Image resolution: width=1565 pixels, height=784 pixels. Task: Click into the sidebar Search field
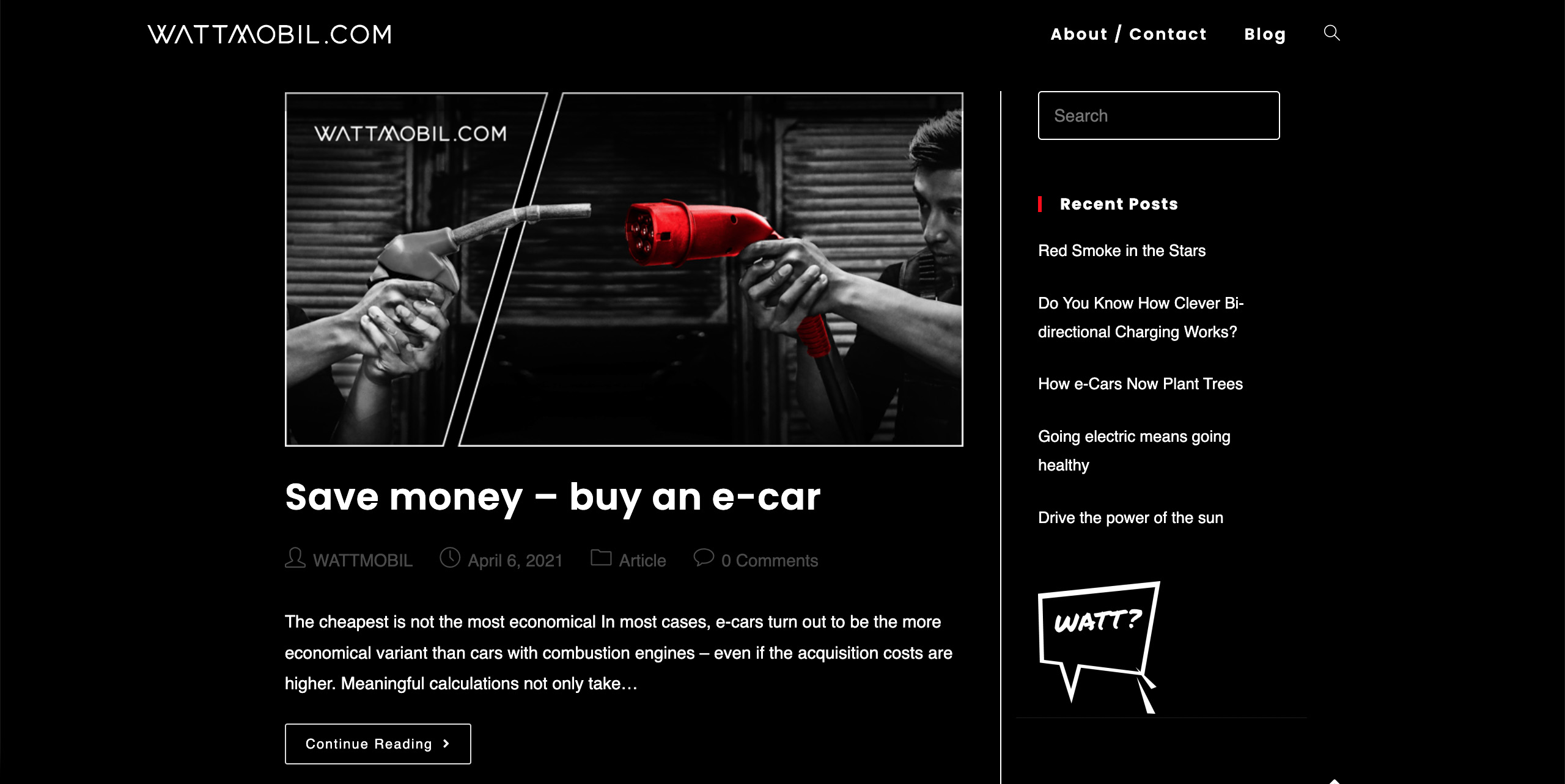pos(1158,115)
